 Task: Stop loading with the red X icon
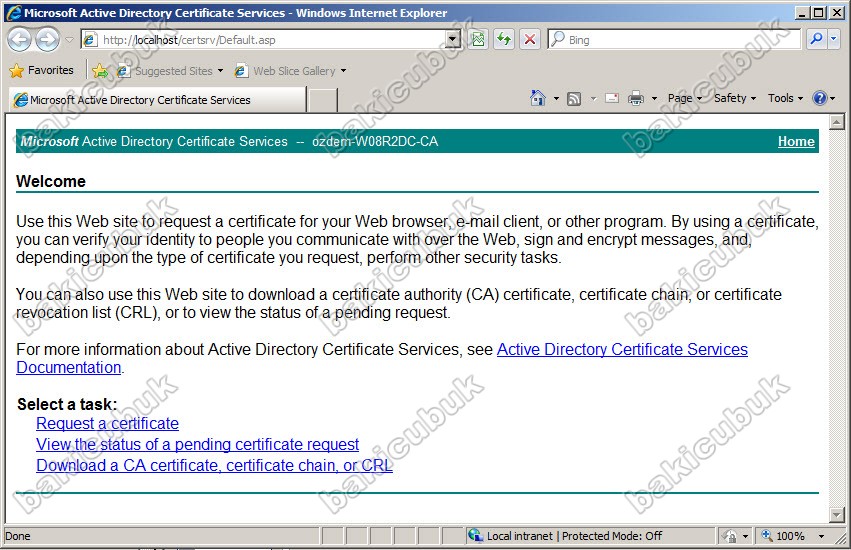(530, 40)
